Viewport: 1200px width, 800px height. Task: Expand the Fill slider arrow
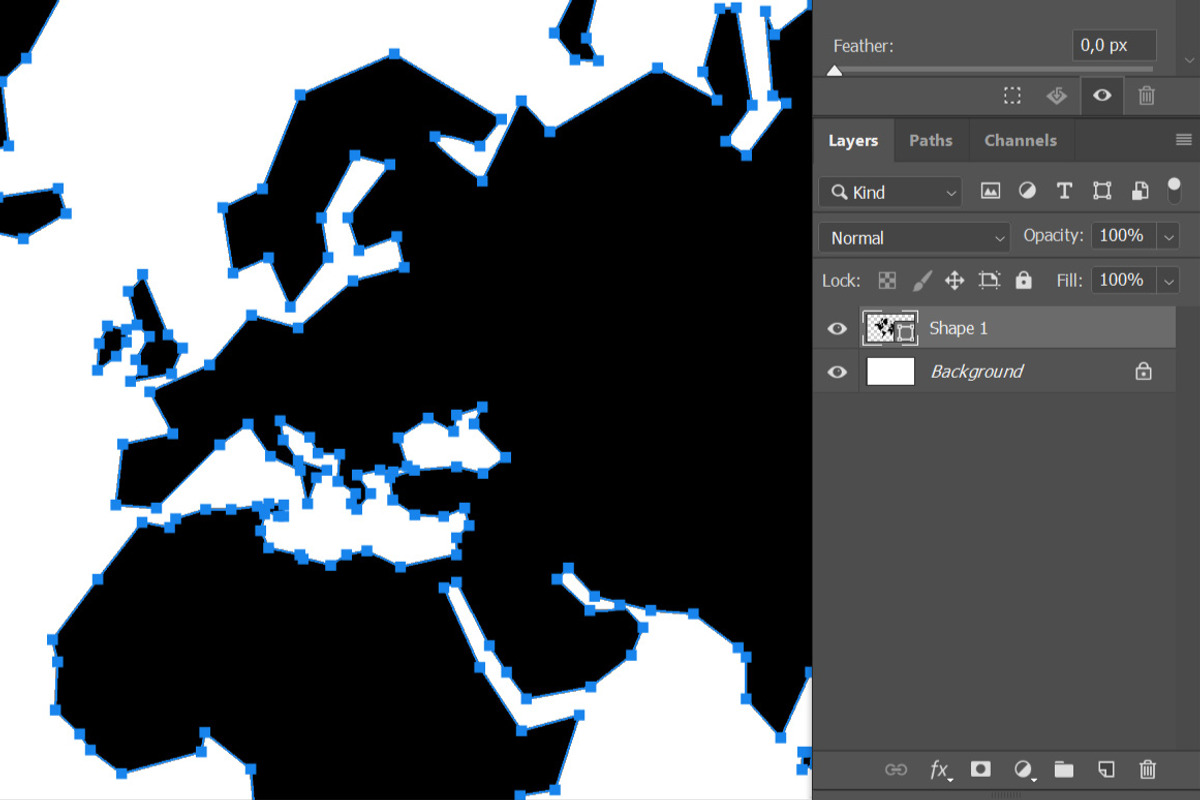point(1168,282)
